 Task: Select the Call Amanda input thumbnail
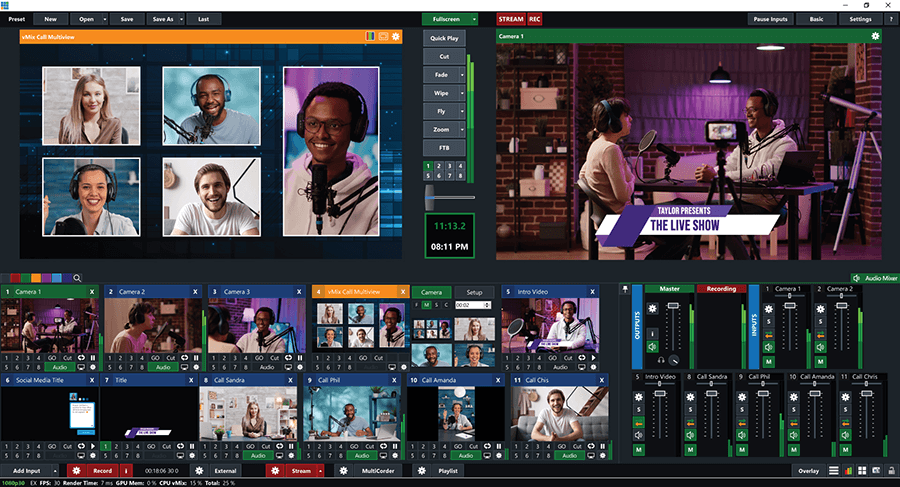tap(455, 414)
